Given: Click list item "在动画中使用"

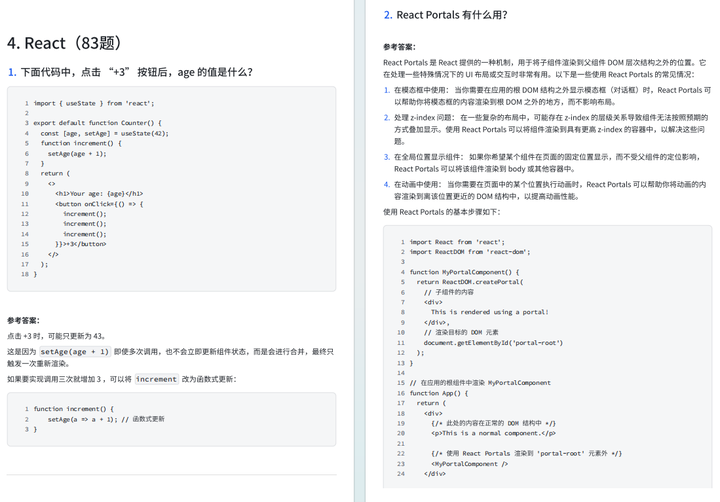Looking at the screenshot, I should click(x=545, y=191).
